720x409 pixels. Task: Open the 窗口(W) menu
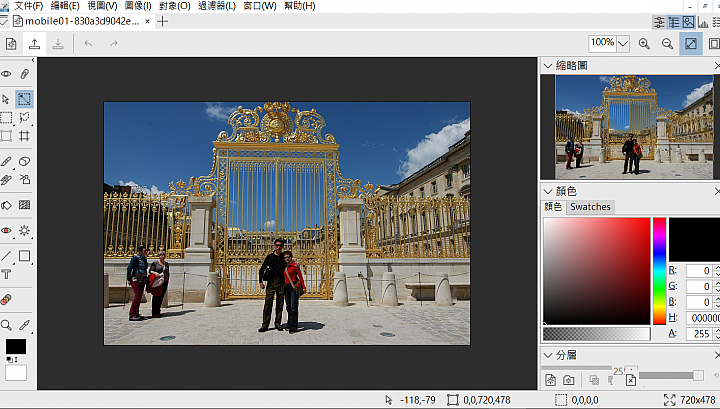click(x=259, y=6)
